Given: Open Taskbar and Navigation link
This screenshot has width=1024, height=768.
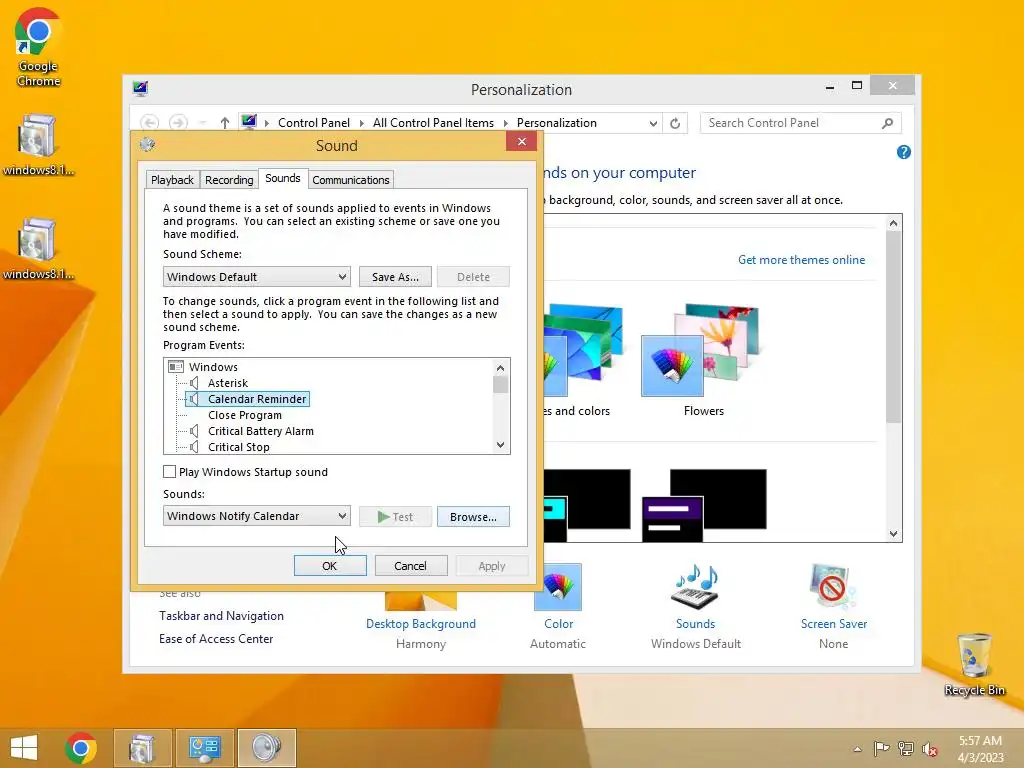Looking at the screenshot, I should click(221, 616).
